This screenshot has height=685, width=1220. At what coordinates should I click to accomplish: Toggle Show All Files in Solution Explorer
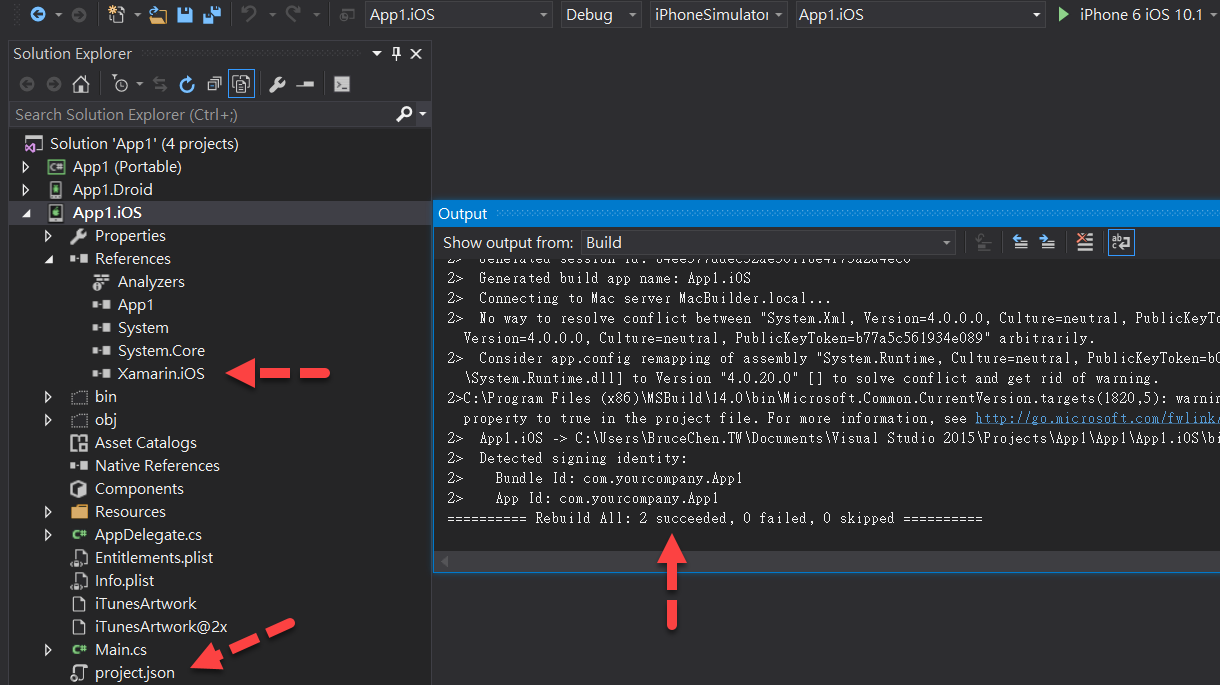[x=241, y=84]
